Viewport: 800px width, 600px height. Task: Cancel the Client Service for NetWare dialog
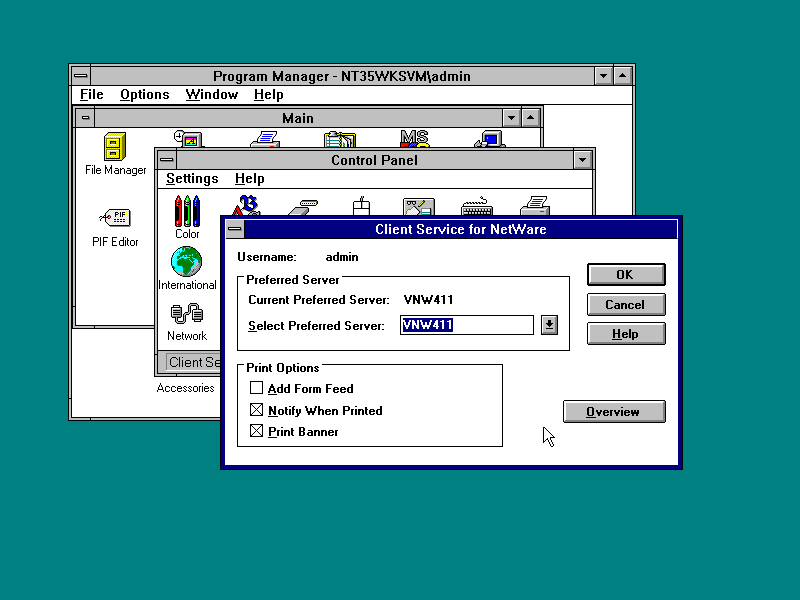coord(626,305)
